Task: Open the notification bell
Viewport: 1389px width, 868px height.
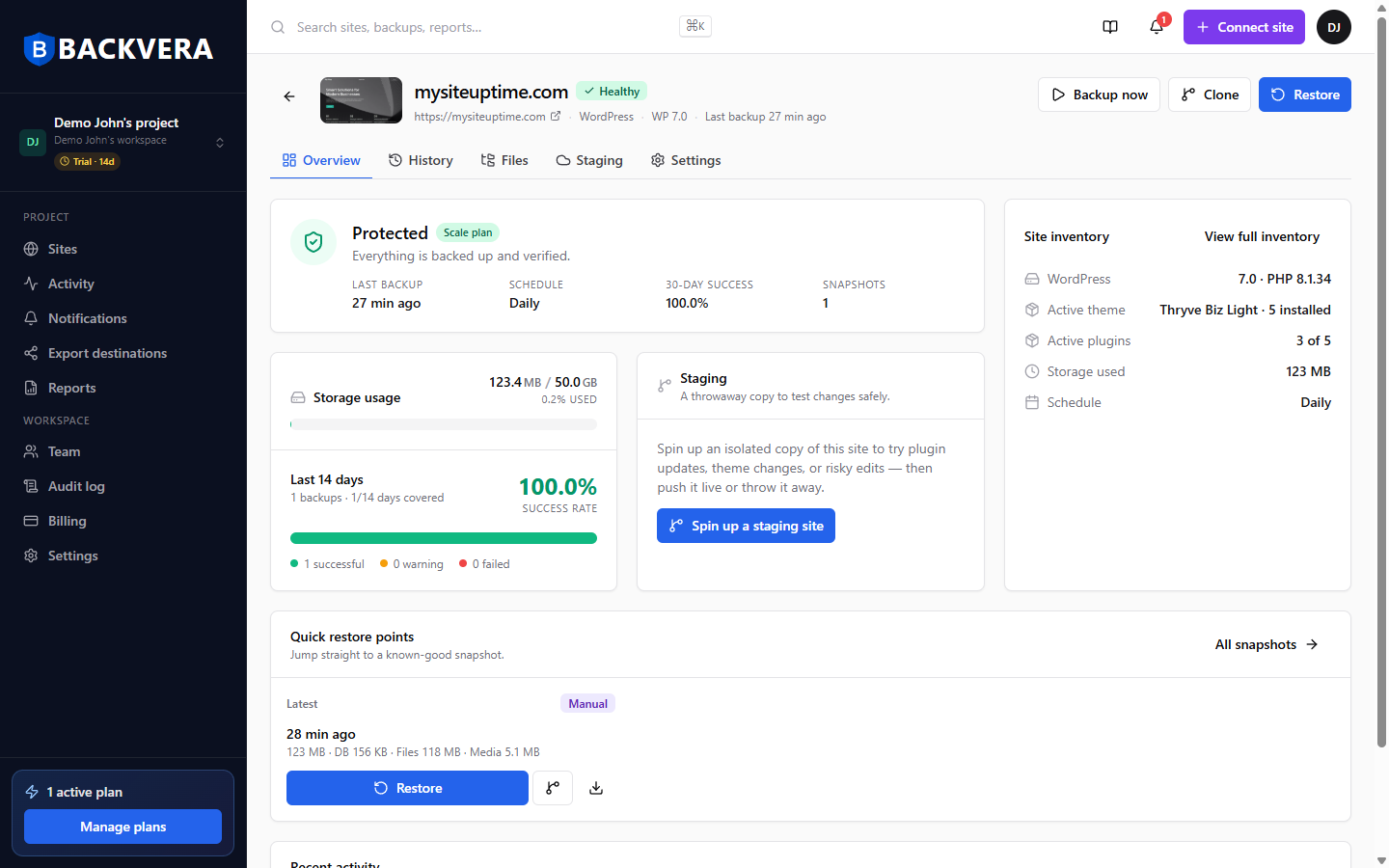Action: (1157, 27)
